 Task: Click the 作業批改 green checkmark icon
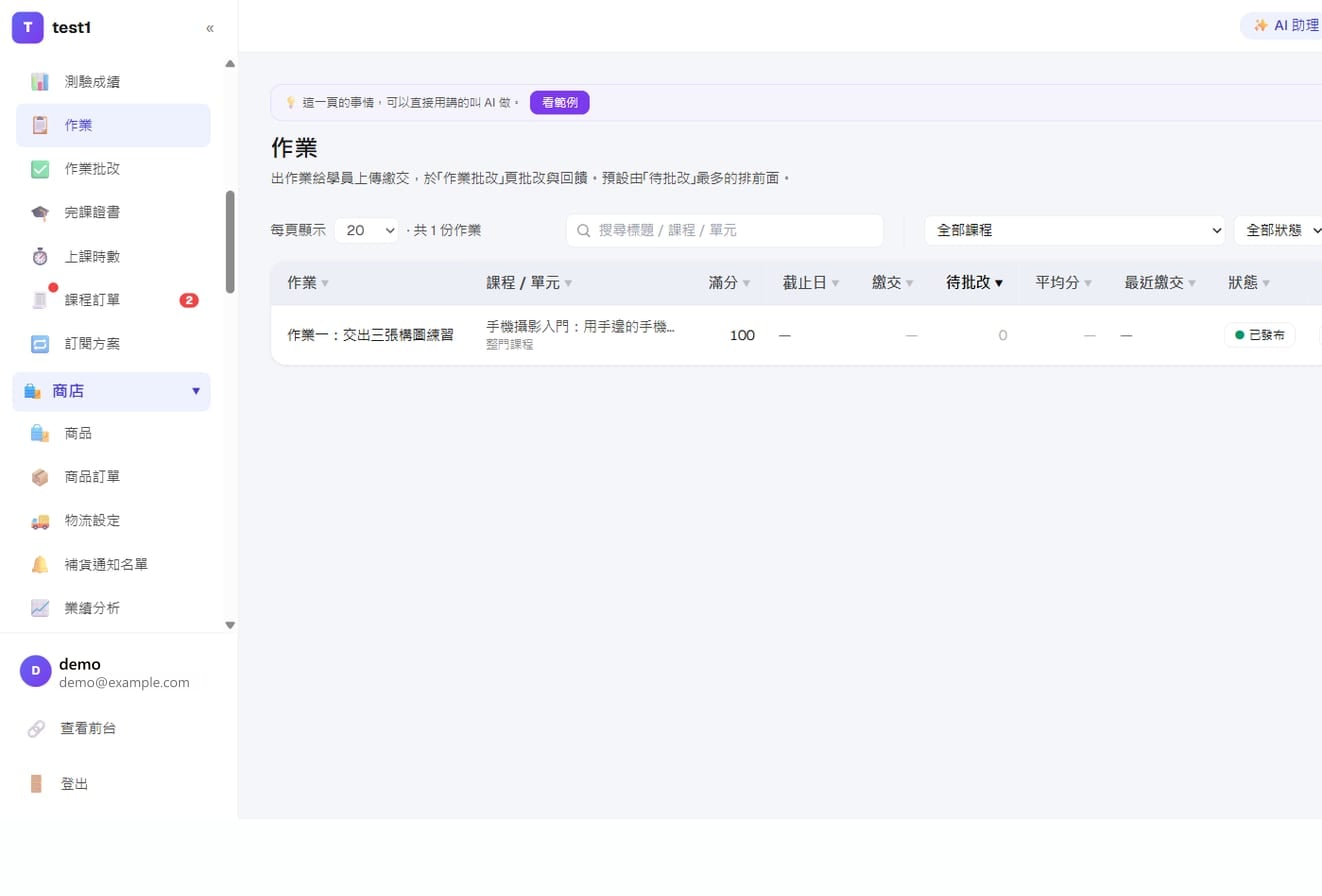coord(40,169)
